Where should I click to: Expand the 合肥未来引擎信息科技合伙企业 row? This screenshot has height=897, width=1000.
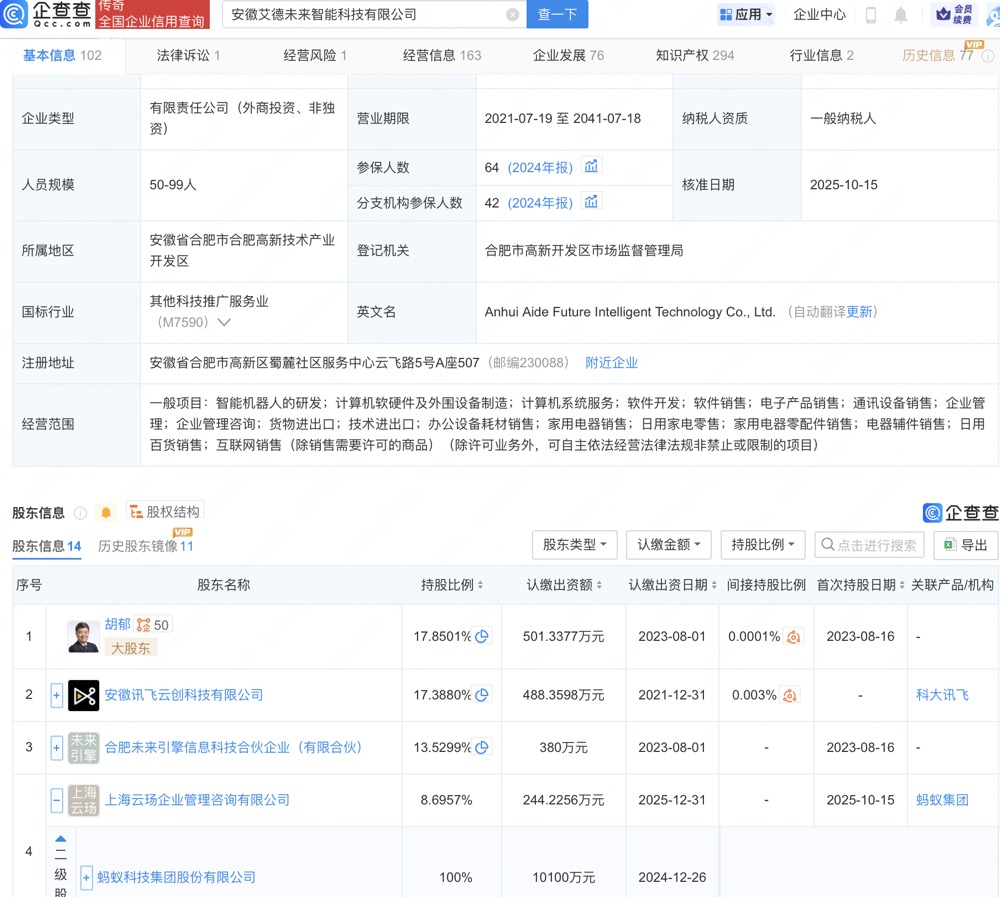click(x=57, y=748)
